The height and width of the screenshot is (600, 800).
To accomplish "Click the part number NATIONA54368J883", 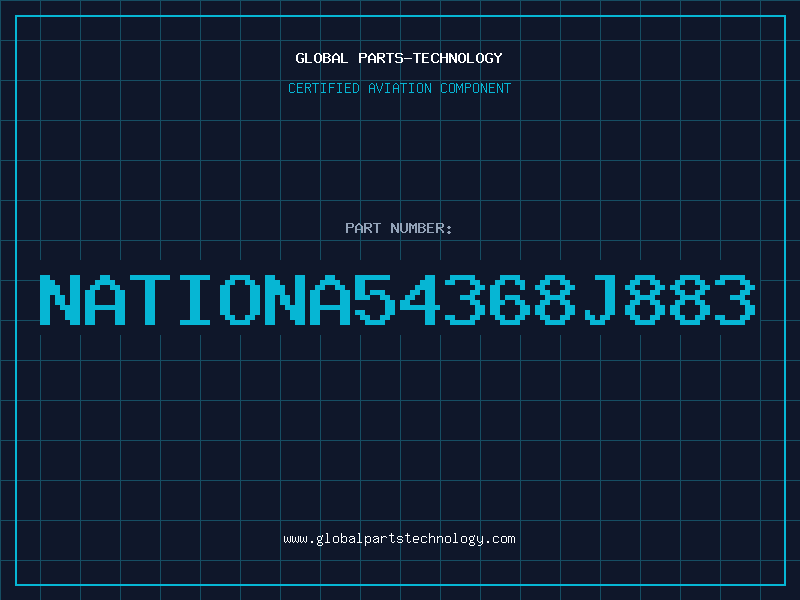I will (x=397, y=300).
